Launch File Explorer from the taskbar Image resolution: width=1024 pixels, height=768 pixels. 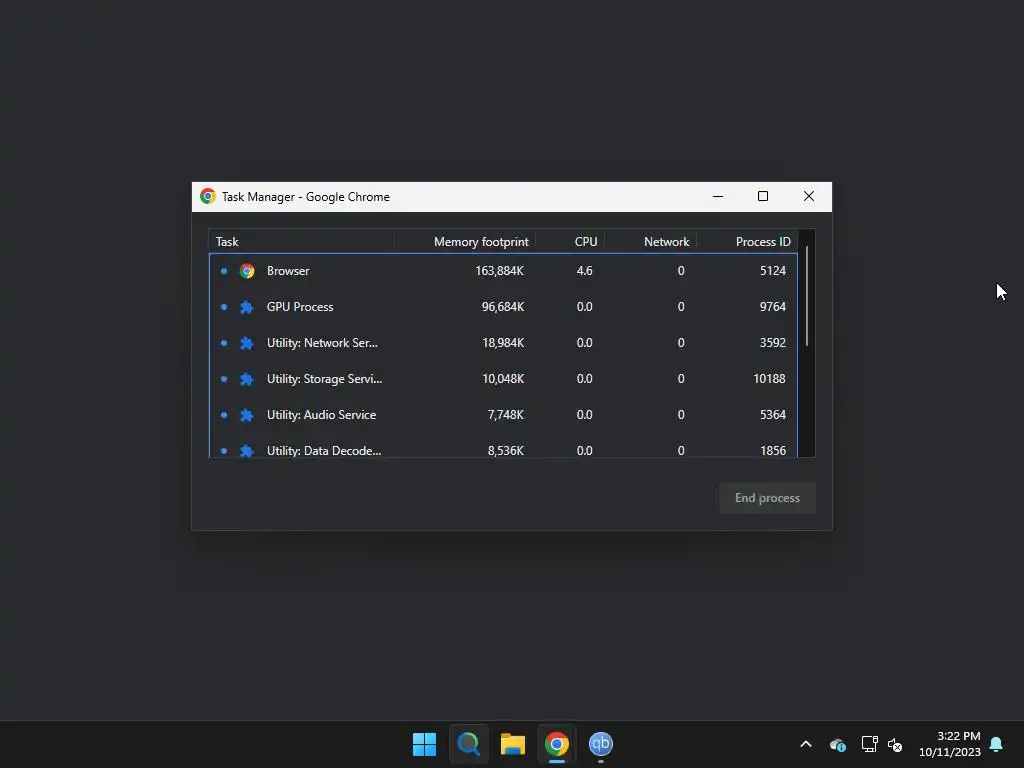(x=513, y=744)
